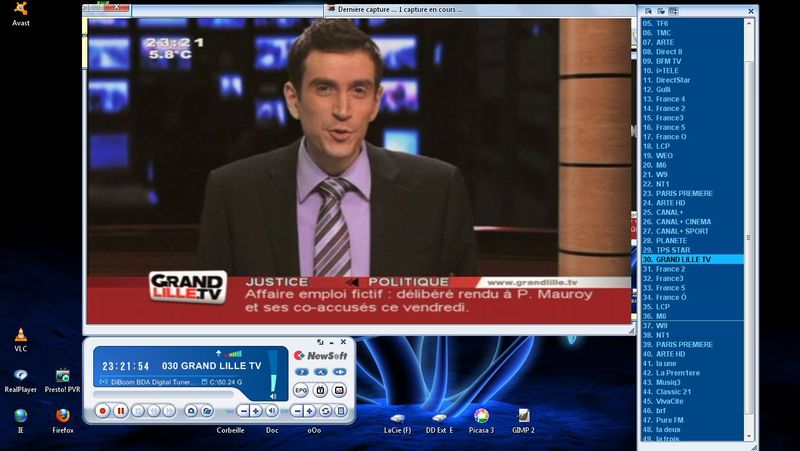
Task: Open the Presto! PVR desktop icon
Action: (62, 381)
